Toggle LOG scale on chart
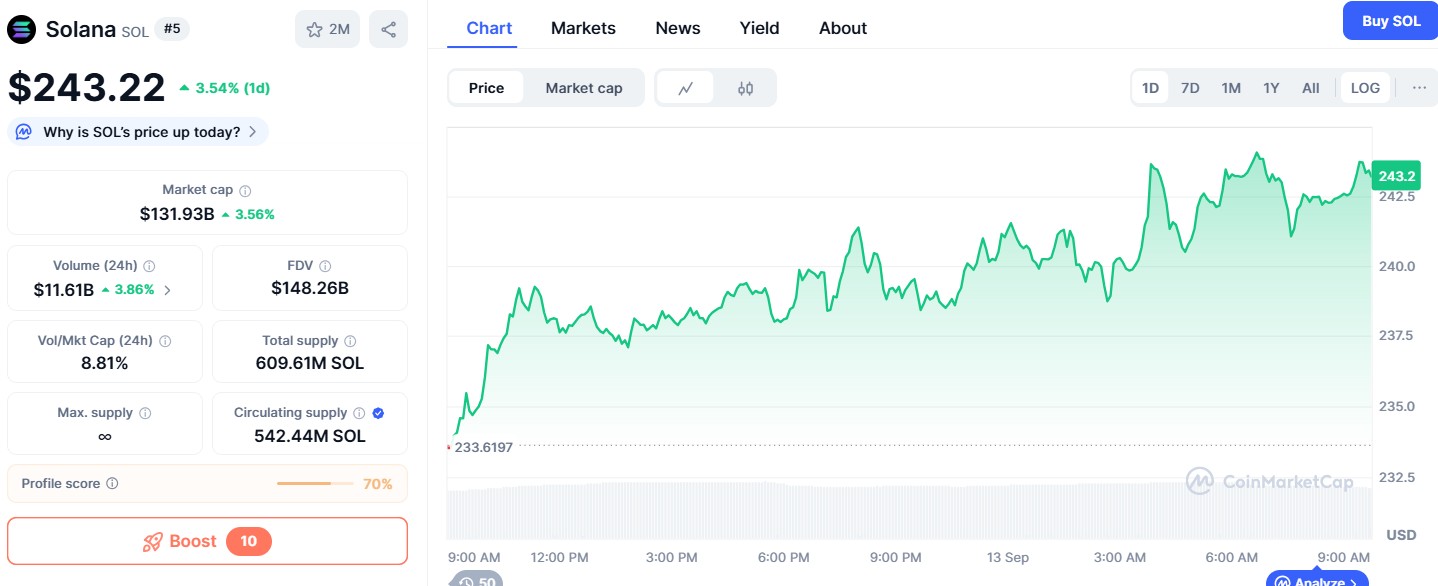Screen dimensions: 1438x586 (1365, 88)
